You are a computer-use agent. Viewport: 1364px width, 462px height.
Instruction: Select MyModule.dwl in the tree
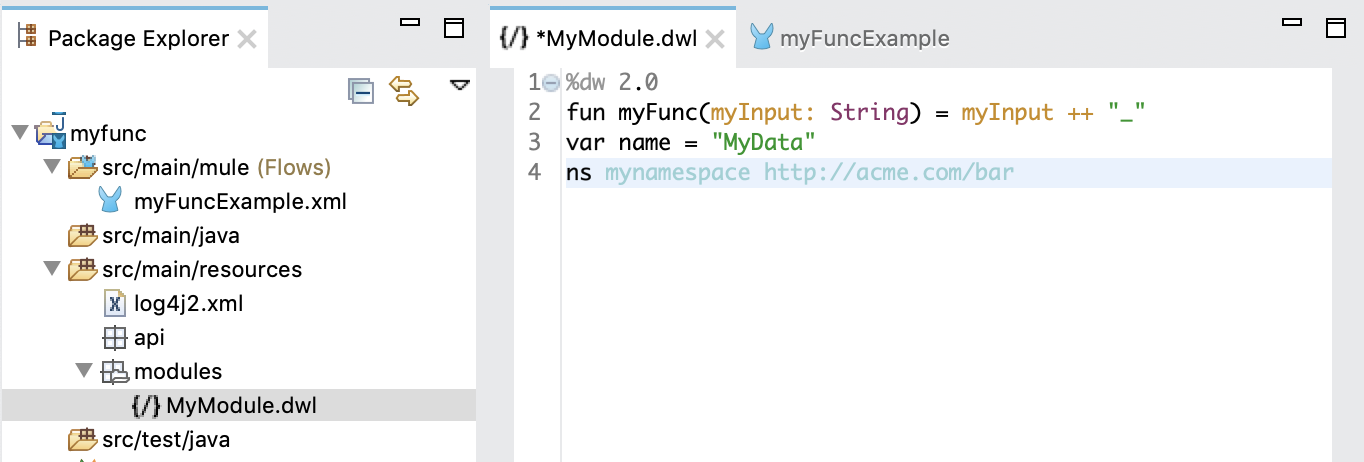click(241, 406)
